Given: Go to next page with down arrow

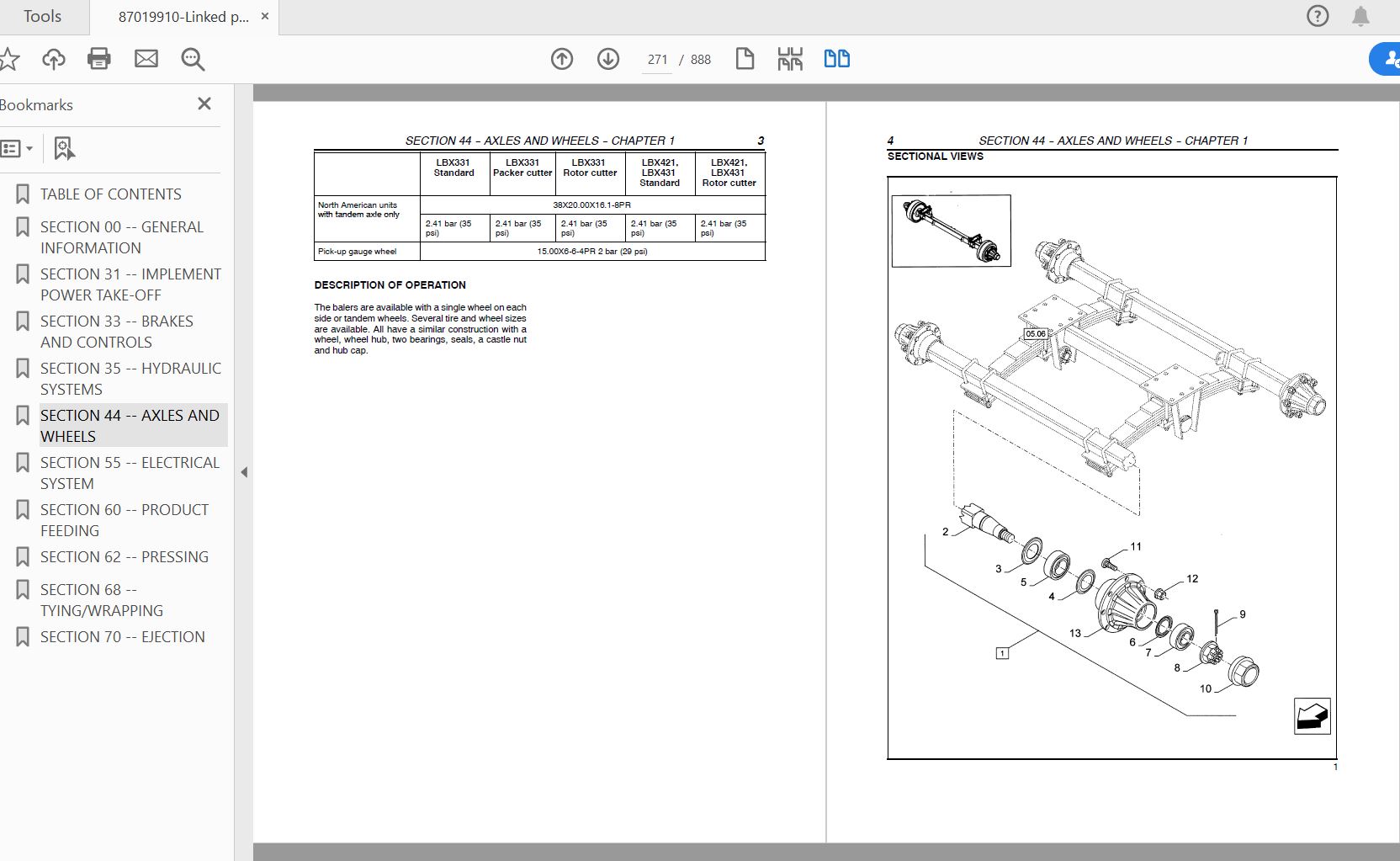Looking at the screenshot, I should [x=607, y=59].
